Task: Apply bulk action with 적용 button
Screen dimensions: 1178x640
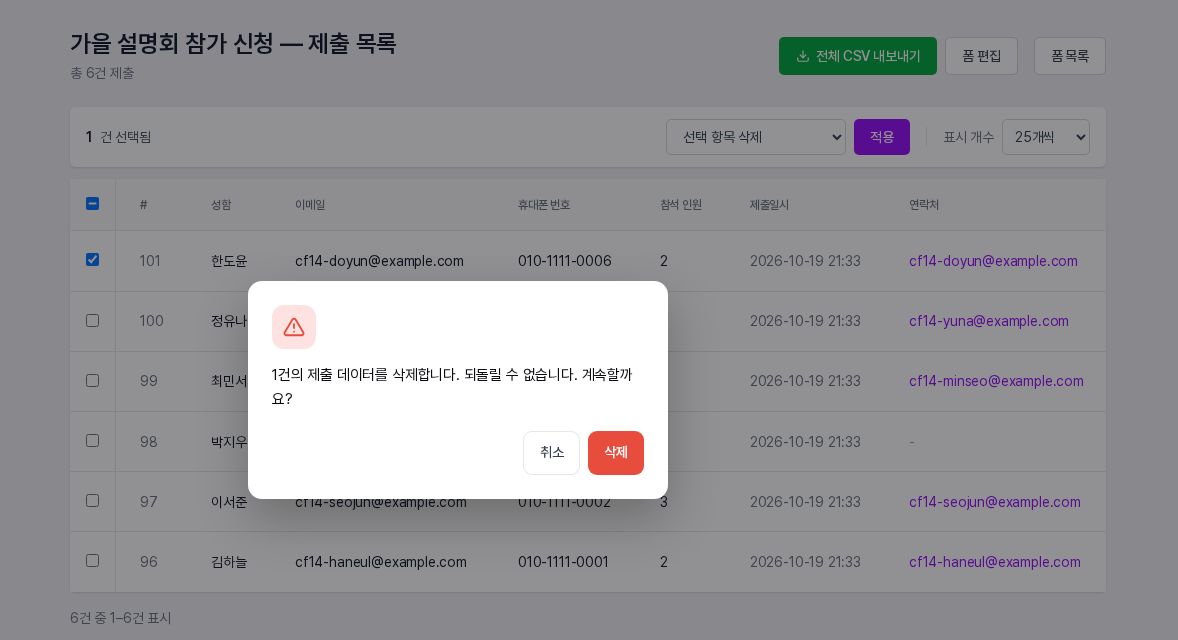Action: click(x=881, y=137)
